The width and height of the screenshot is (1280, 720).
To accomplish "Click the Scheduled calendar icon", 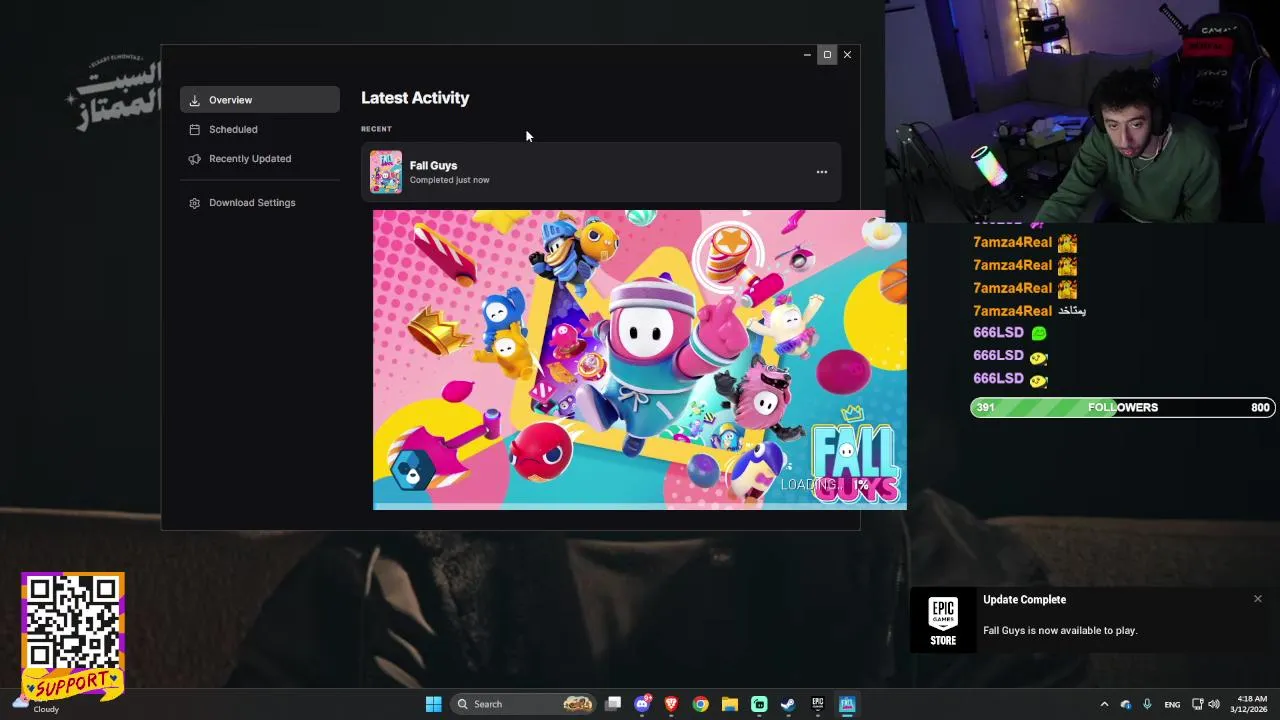I will [195, 129].
